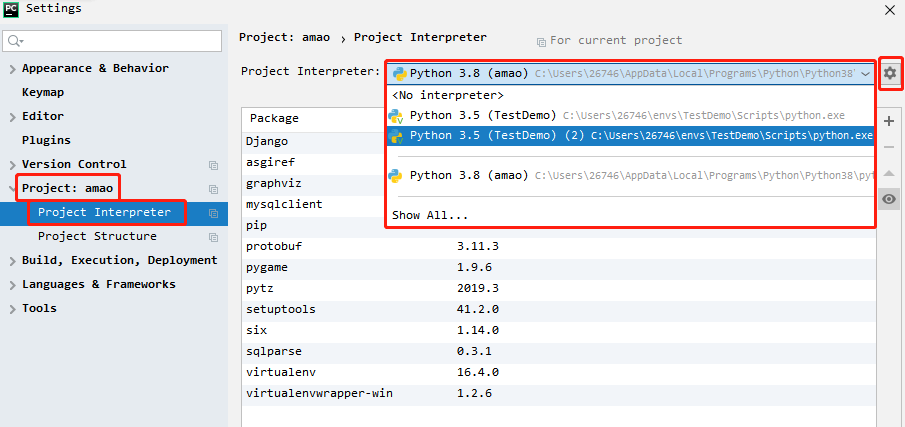
Task: Expand the Tools settings section
Action: [13, 309]
